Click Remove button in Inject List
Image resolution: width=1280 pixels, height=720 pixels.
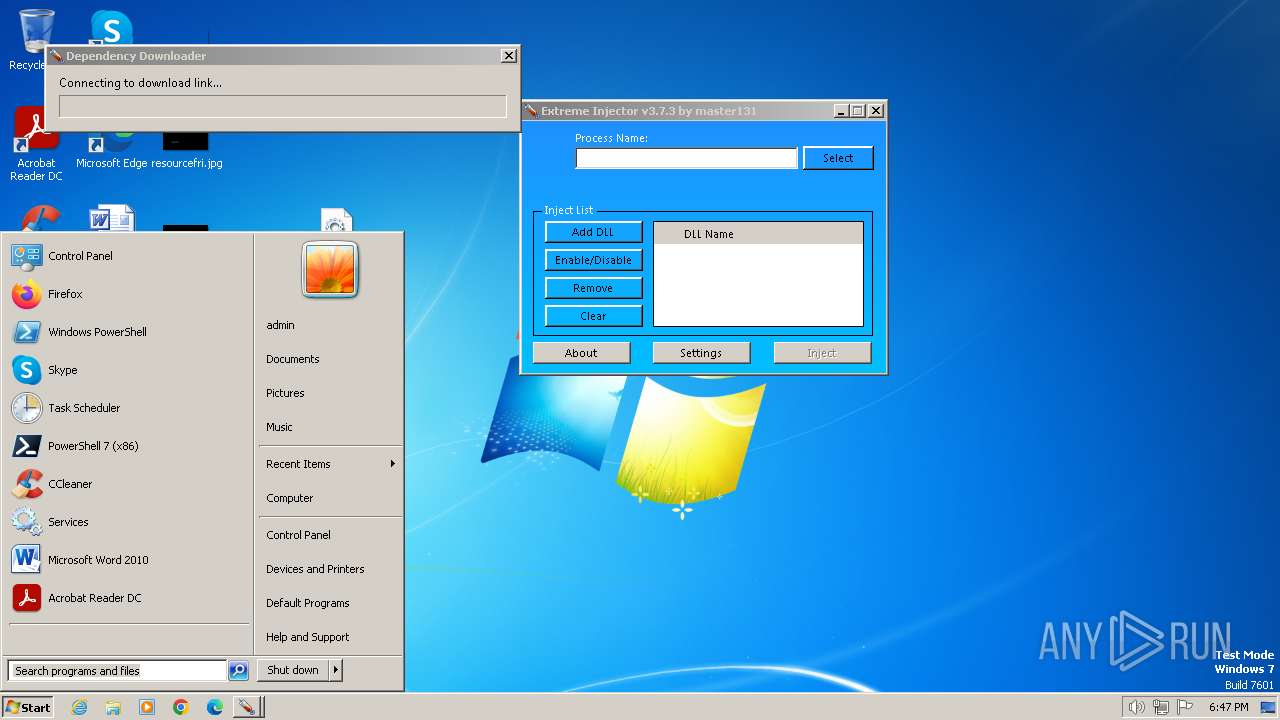point(593,288)
